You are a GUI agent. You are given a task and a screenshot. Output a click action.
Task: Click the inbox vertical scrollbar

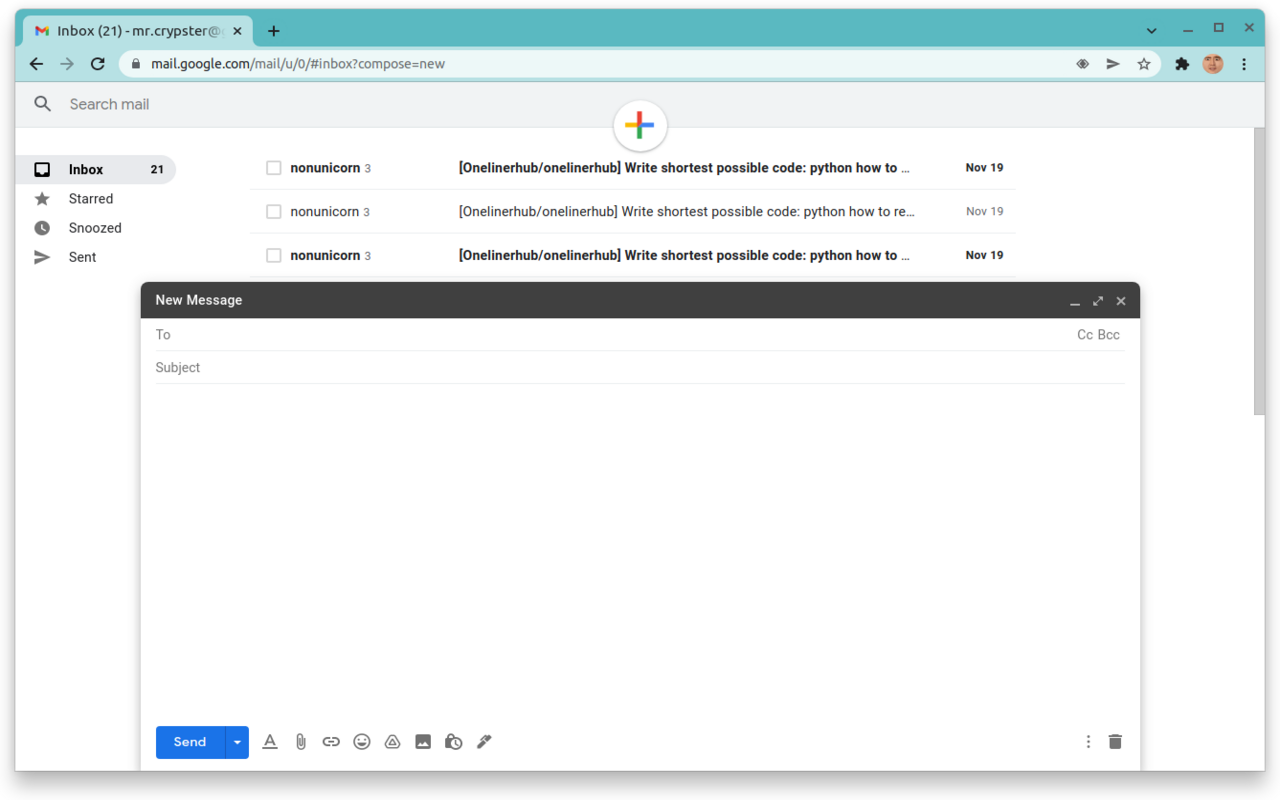coord(1259,271)
